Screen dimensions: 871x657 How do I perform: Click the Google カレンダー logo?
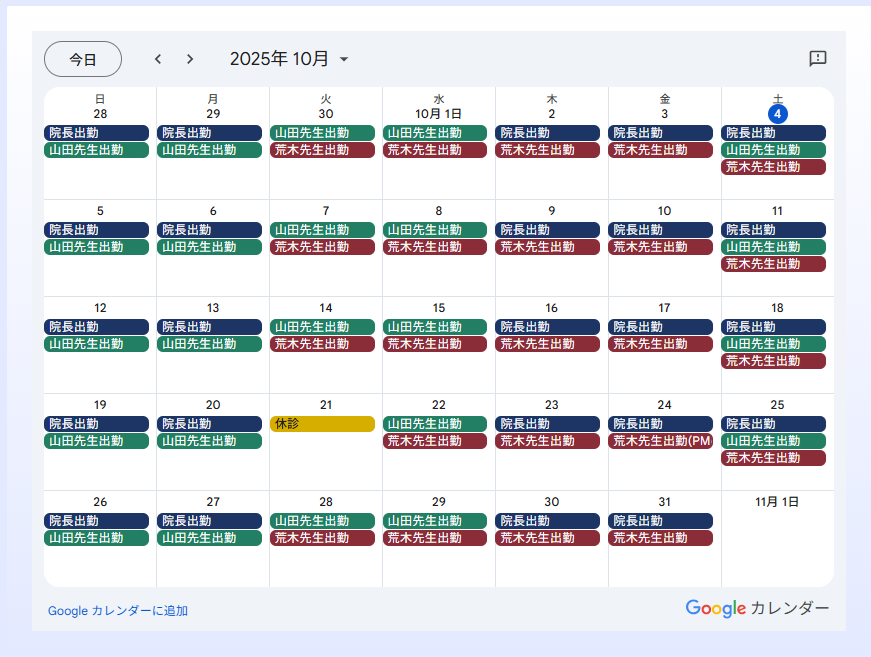pyautogui.click(x=757, y=608)
